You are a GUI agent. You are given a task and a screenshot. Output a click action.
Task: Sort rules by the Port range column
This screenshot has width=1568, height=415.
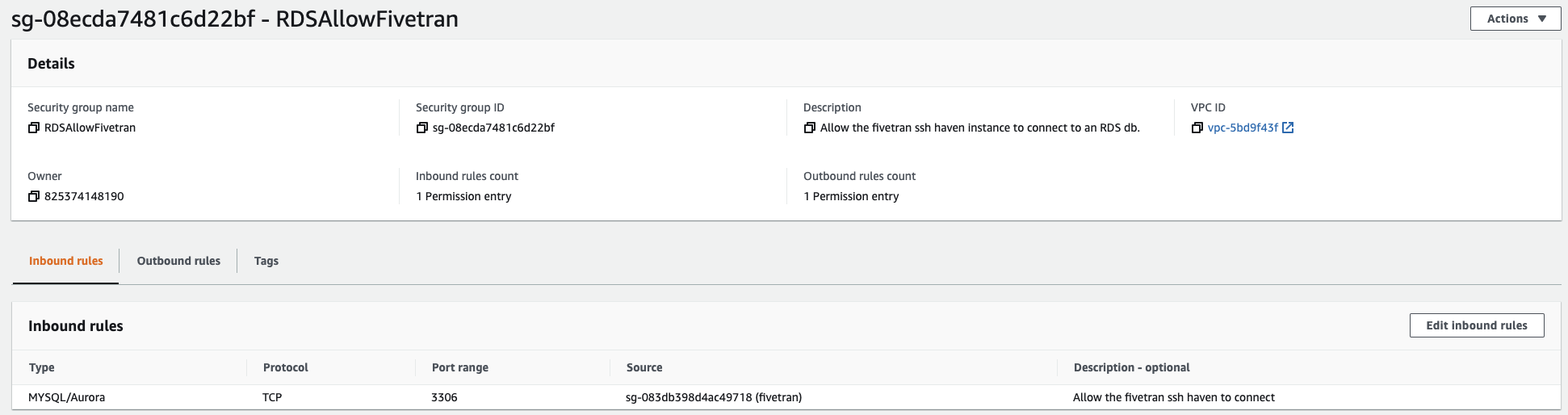(460, 367)
